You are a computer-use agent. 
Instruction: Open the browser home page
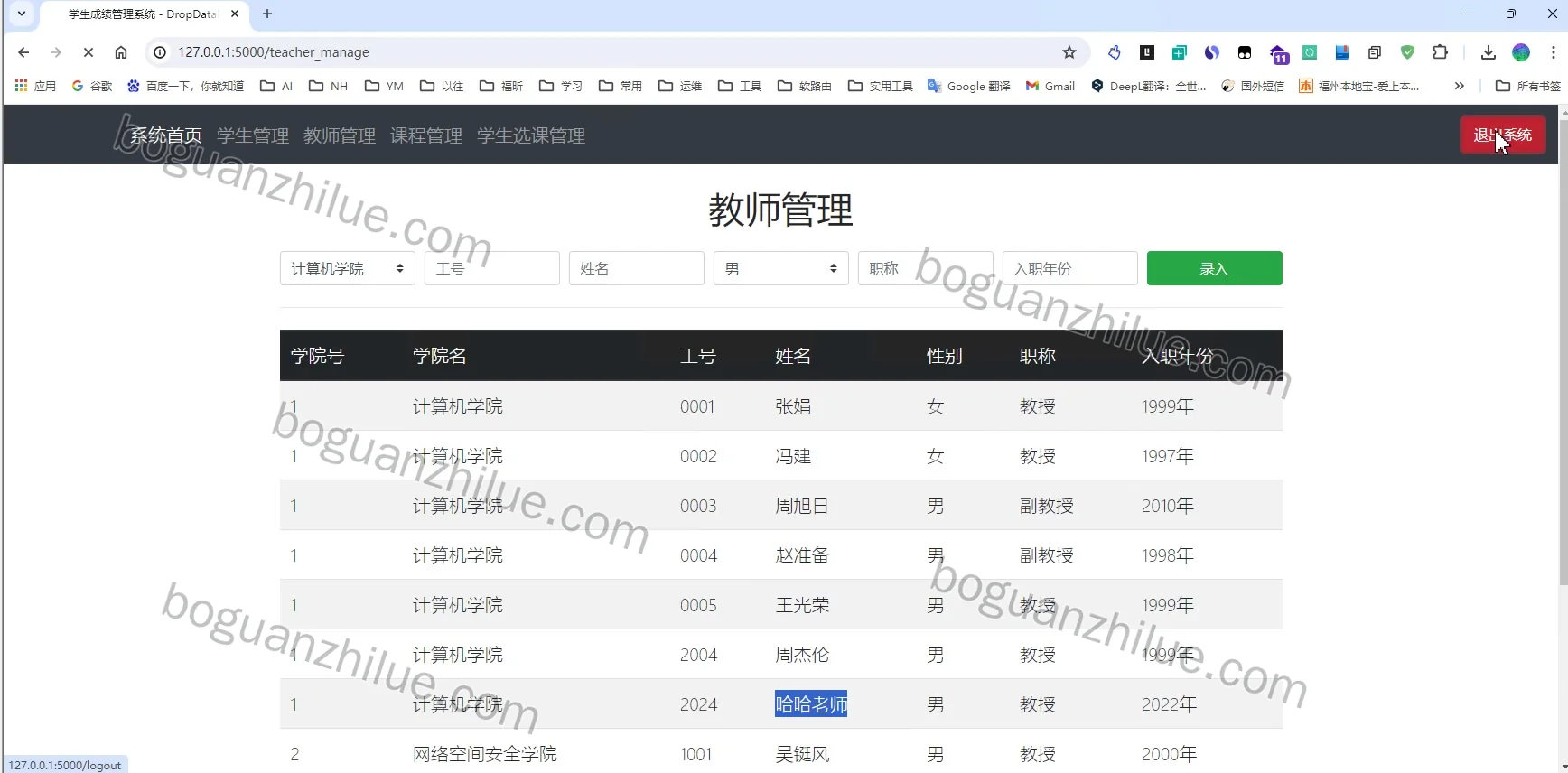click(121, 52)
